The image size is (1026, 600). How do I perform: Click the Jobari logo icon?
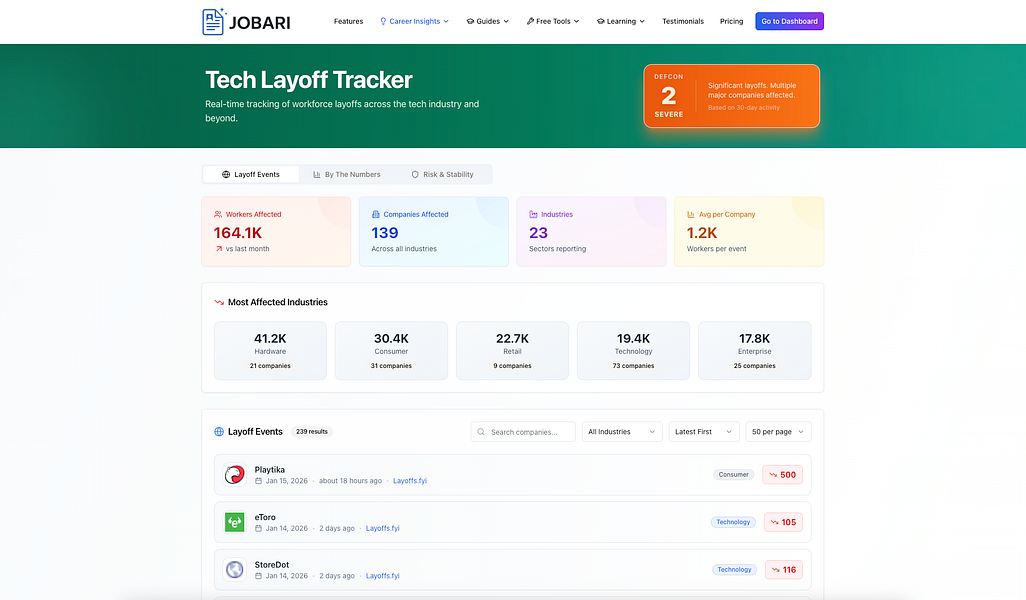[x=212, y=20]
